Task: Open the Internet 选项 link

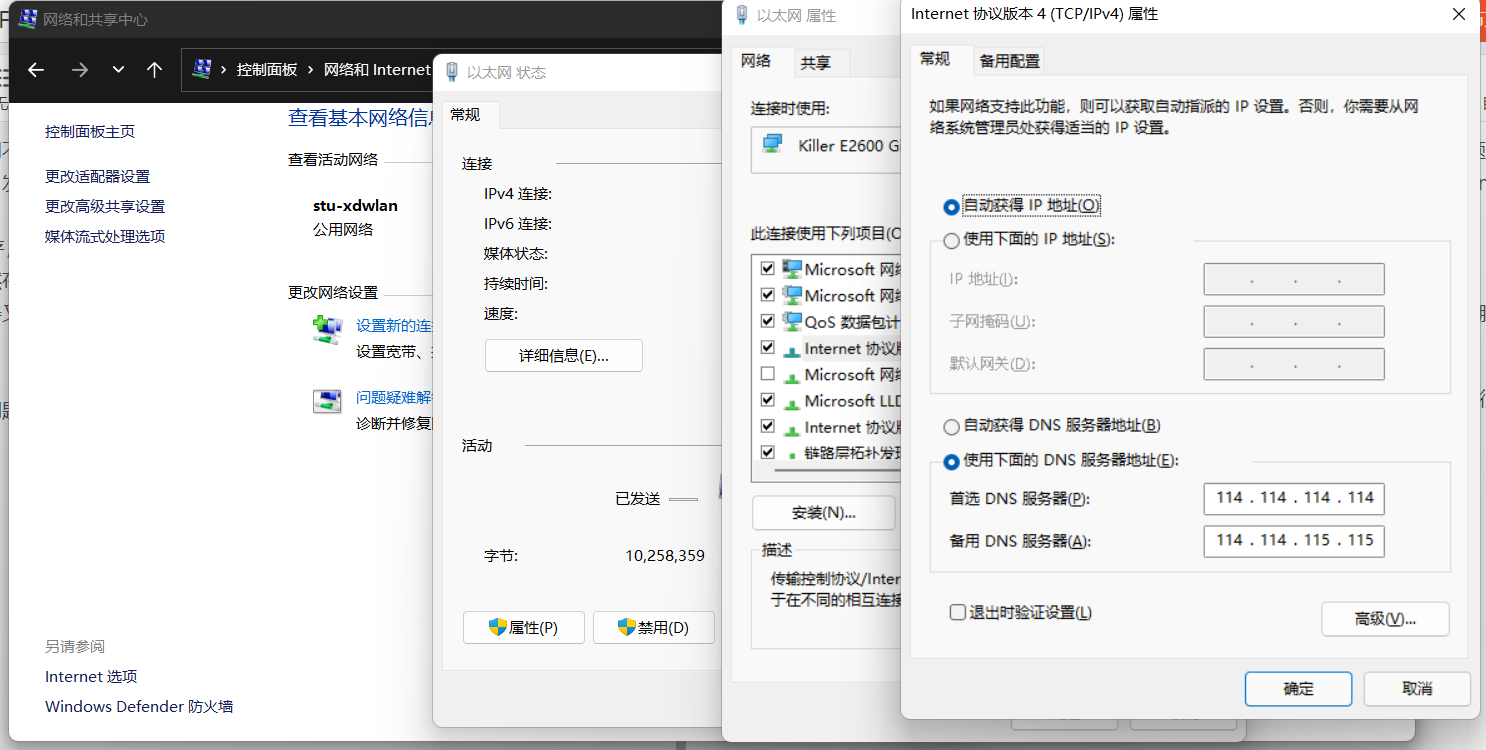Action: [x=91, y=676]
